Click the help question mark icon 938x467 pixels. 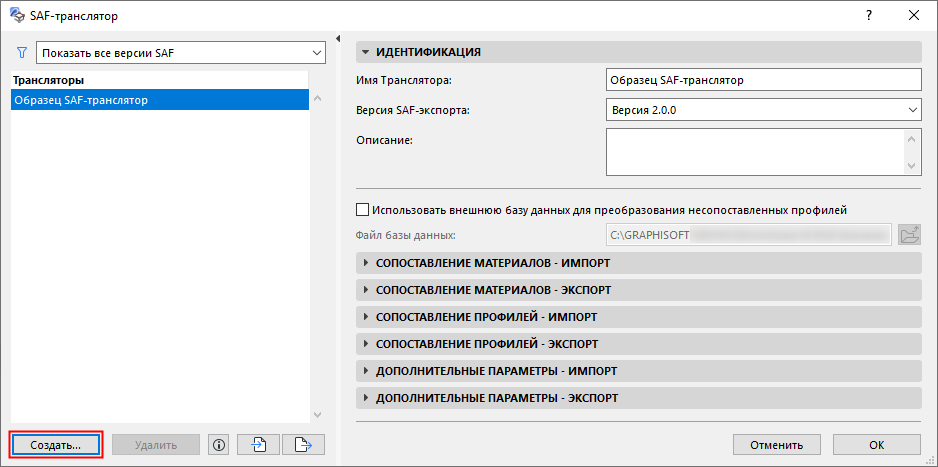pyautogui.click(x=868, y=15)
